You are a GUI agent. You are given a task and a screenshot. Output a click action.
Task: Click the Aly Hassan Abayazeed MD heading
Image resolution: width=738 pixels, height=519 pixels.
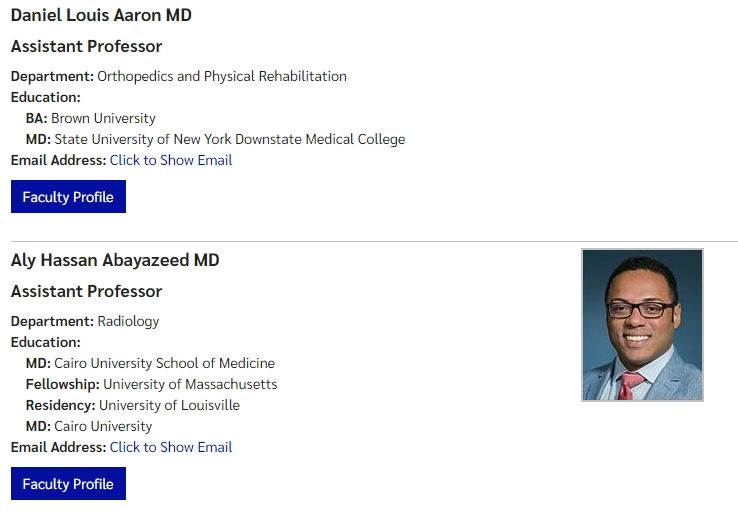coord(115,261)
